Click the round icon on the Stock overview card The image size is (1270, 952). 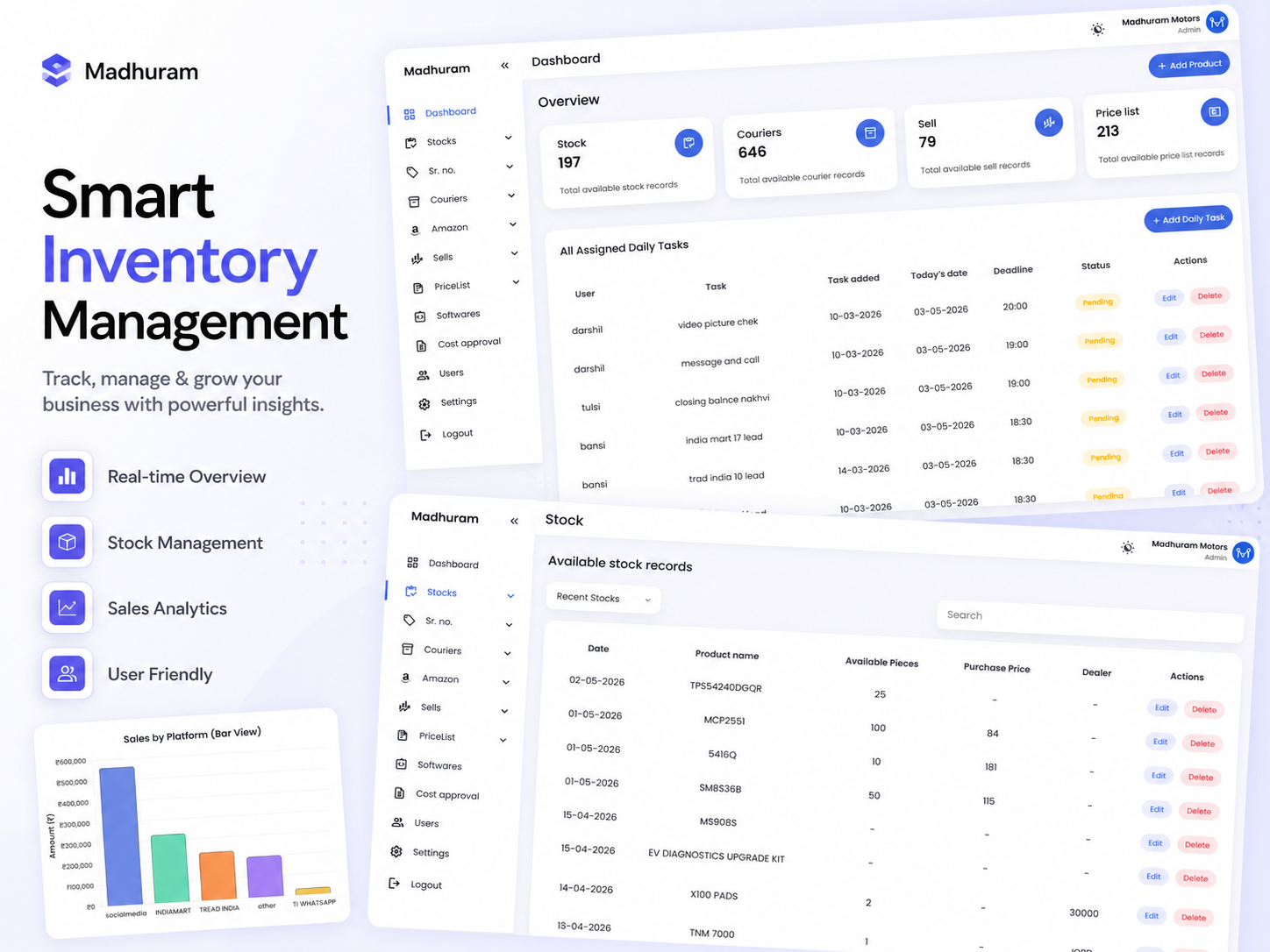689,142
